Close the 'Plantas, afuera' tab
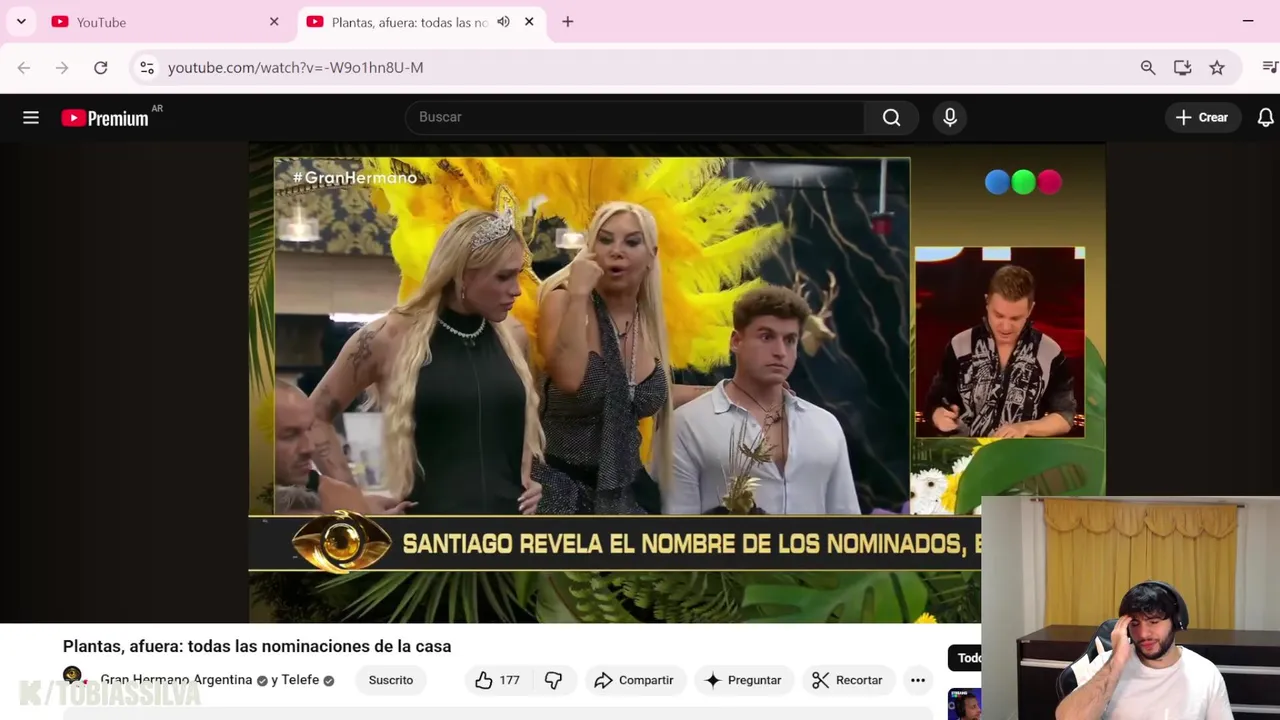 point(529,22)
